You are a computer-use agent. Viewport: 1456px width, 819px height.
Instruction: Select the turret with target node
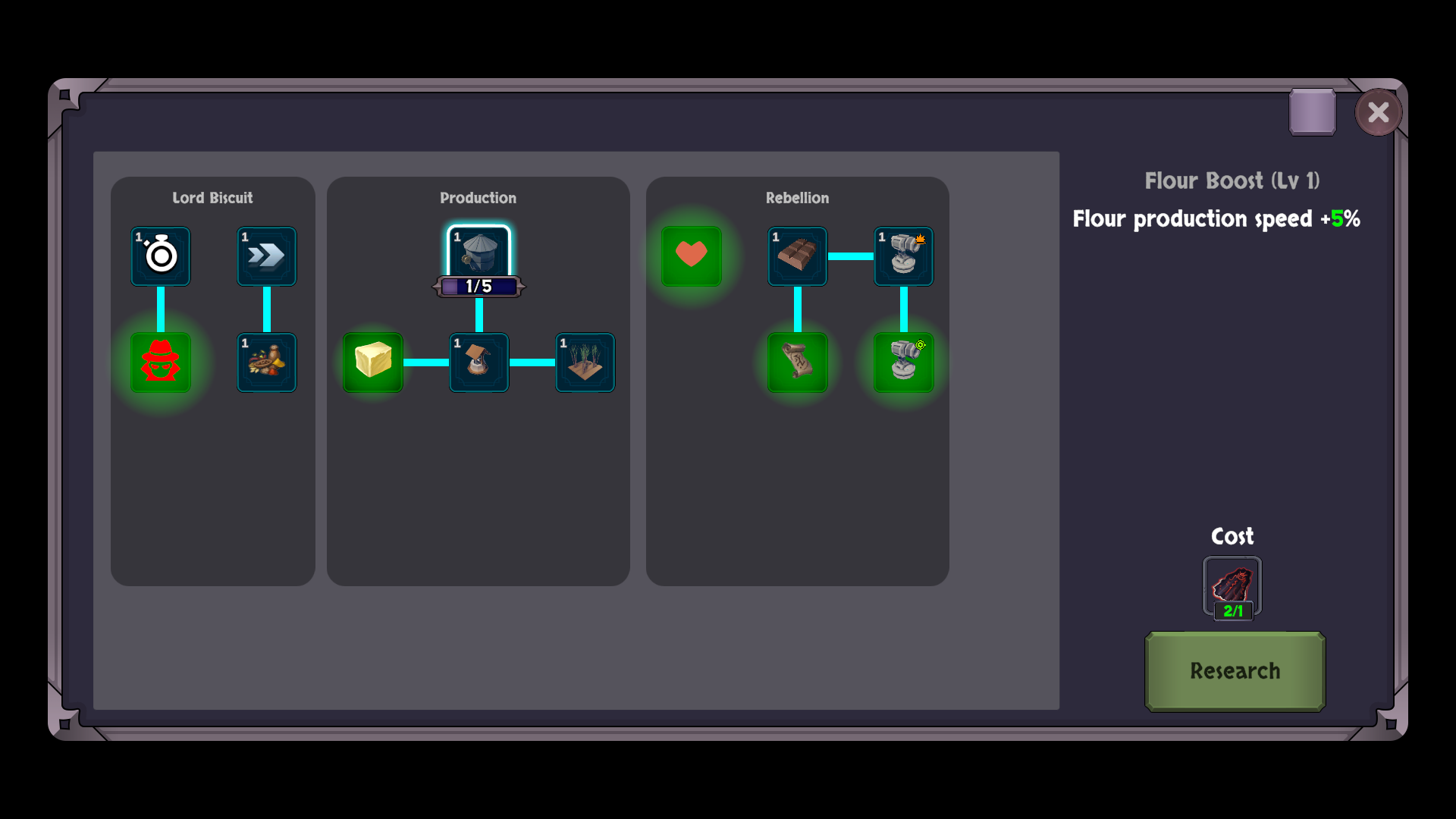[x=904, y=362]
